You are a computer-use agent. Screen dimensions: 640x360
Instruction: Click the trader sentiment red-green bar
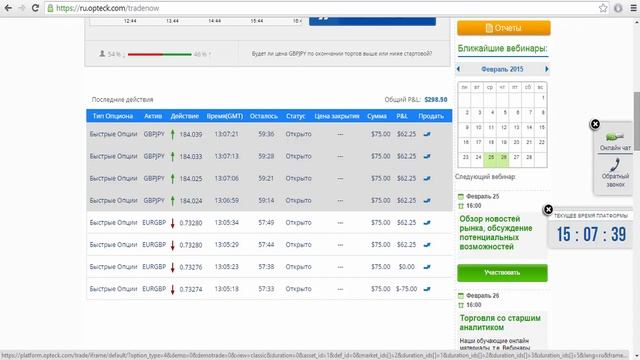(160, 54)
